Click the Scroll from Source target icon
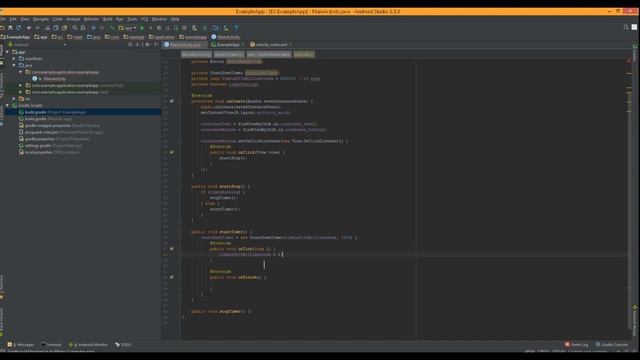 (130, 44)
